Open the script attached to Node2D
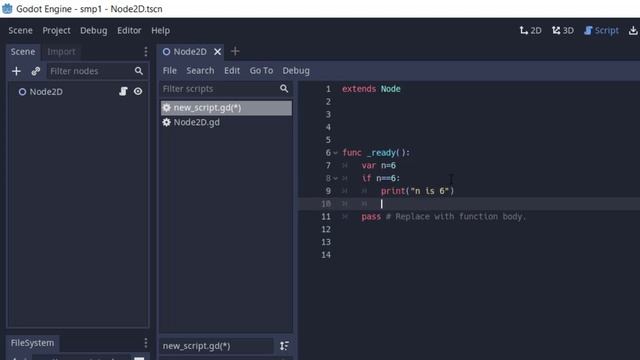Viewport: 640px width, 360px height. click(x=123, y=91)
